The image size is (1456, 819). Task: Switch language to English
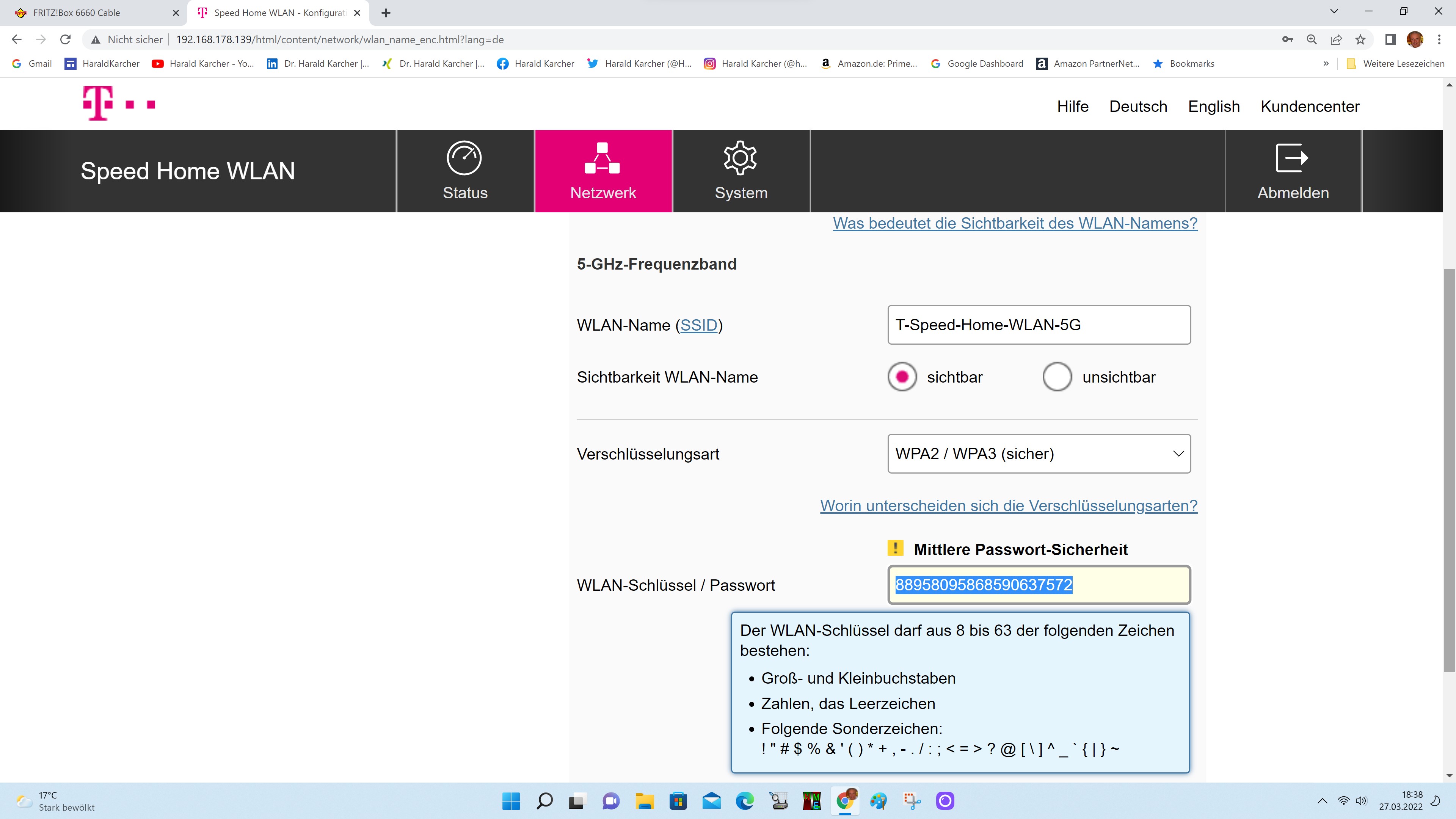1213,106
